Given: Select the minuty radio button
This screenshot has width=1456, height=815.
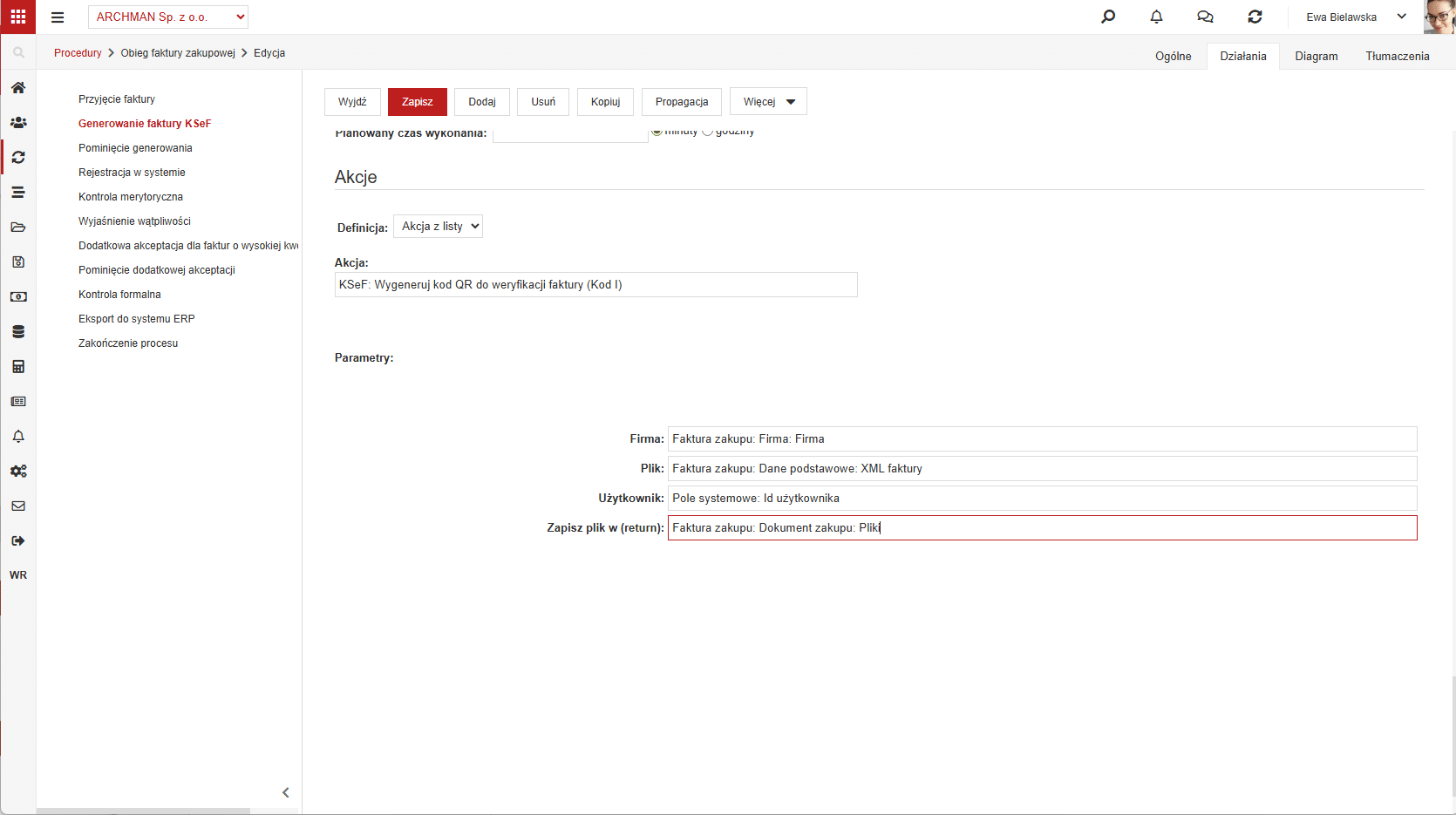Looking at the screenshot, I should click(x=657, y=132).
